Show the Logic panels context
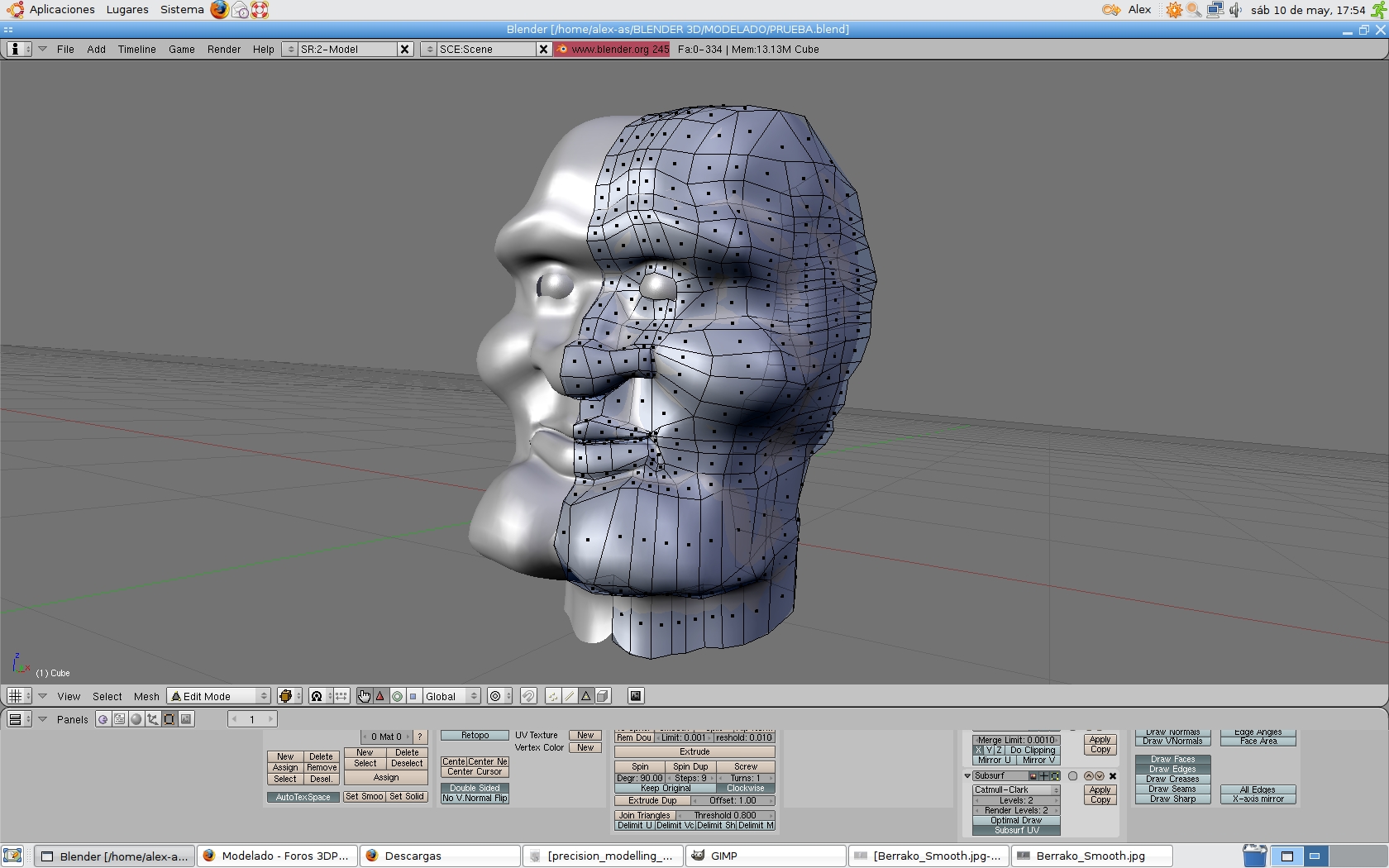Viewport: 1389px width, 868px height. (103, 719)
